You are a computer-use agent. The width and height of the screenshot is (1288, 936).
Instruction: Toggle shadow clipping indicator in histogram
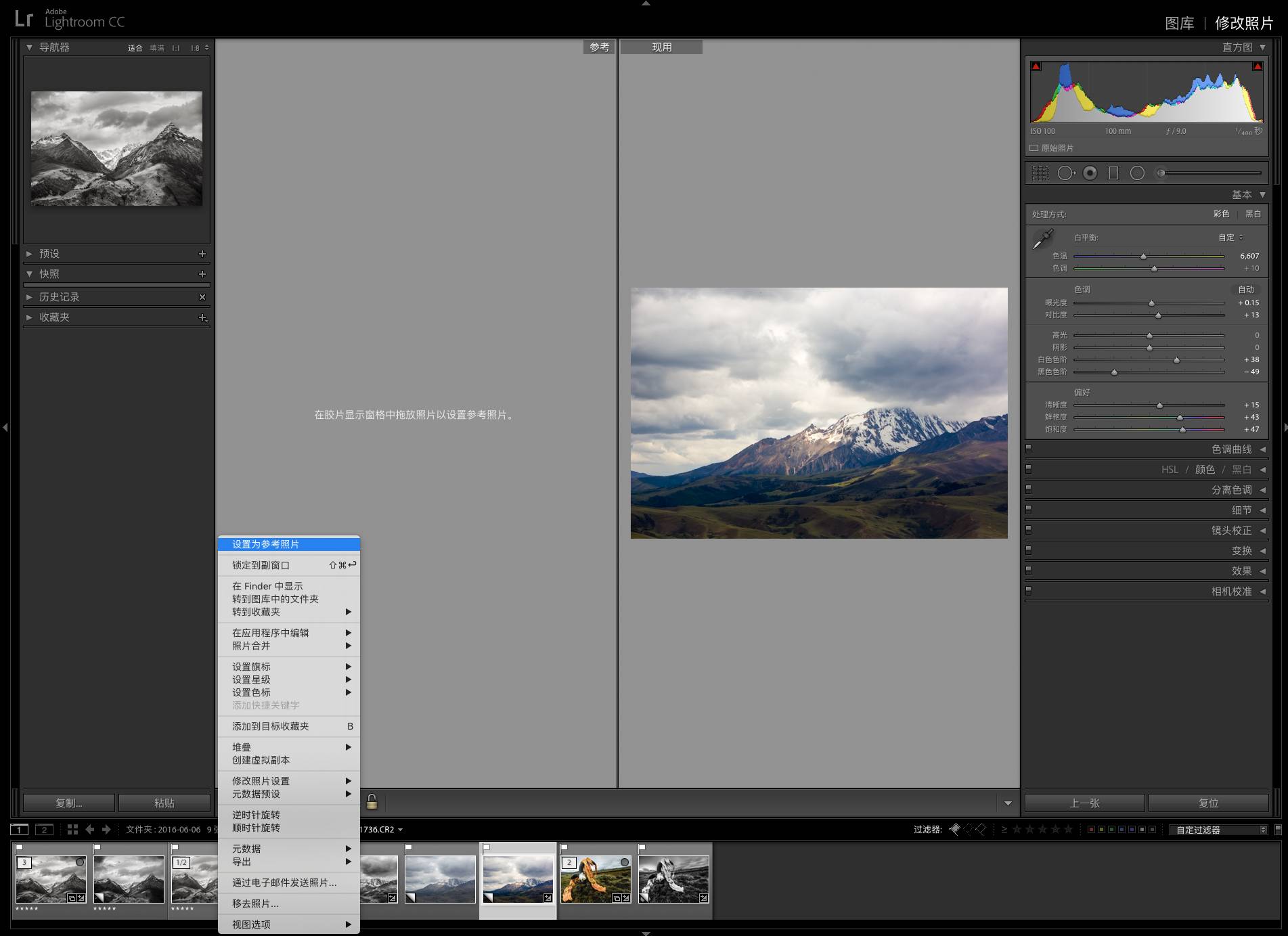(1036, 66)
